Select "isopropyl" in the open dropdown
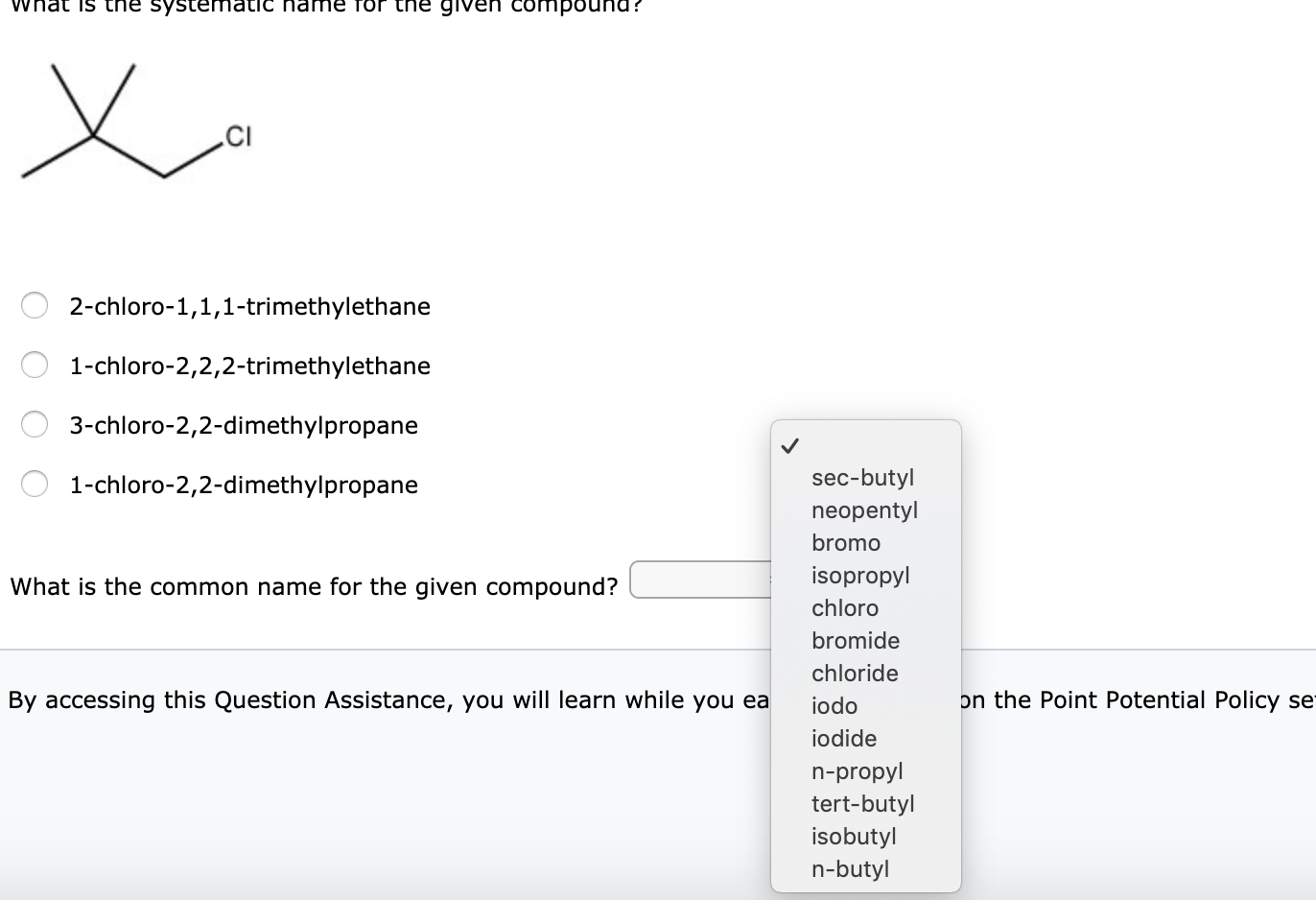The height and width of the screenshot is (900, 1316). pyautogui.click(x=859, y=575)
